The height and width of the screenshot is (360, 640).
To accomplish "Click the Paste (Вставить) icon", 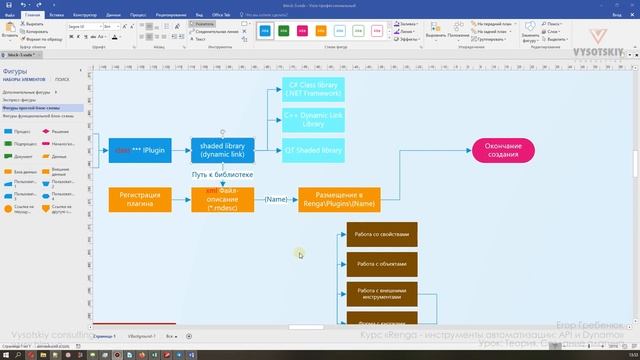I will pyautogui.click(x=10, y=30).
